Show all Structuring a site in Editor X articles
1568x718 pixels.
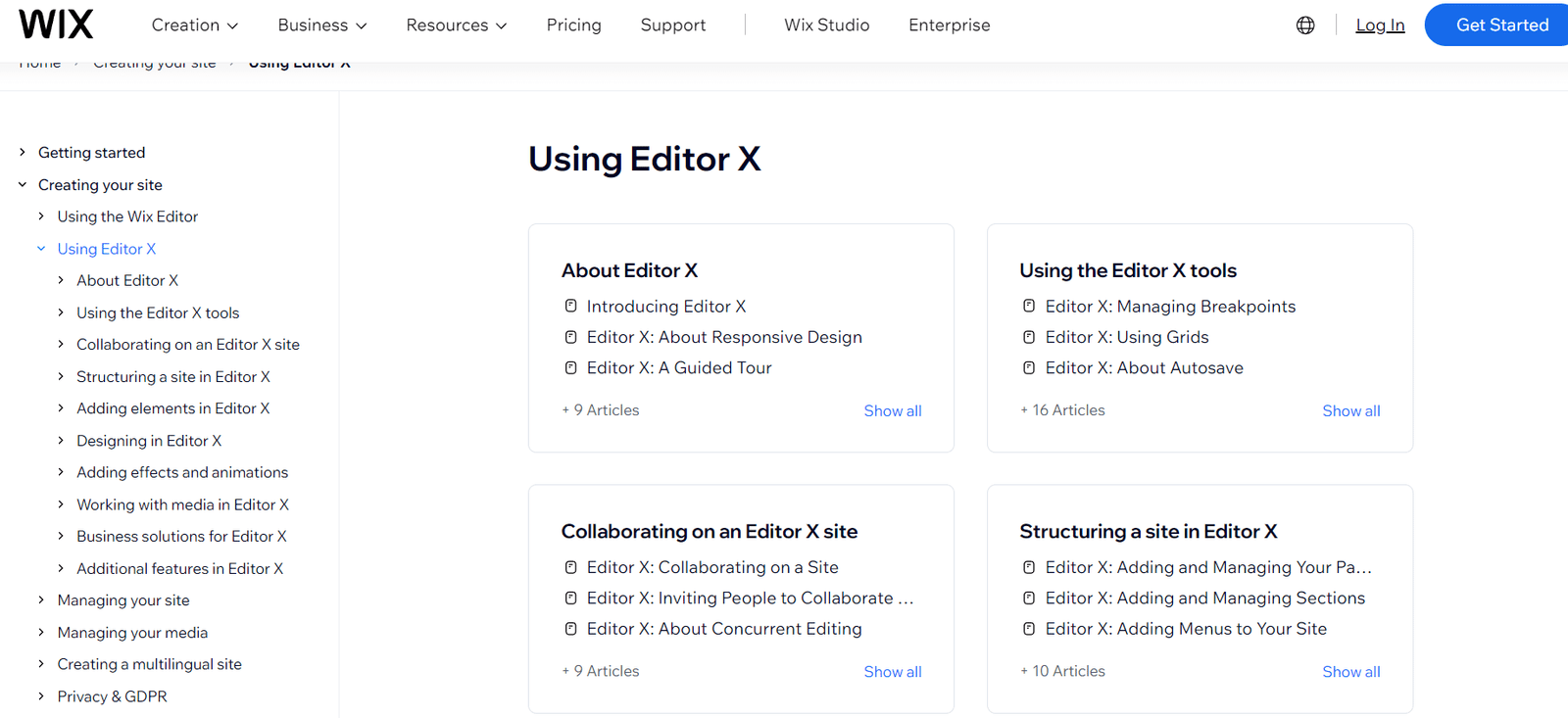[1350, 672]
